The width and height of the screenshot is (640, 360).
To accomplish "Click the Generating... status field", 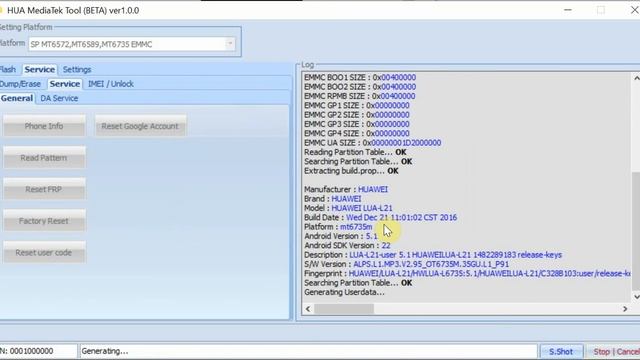I will tap(308, 351).
